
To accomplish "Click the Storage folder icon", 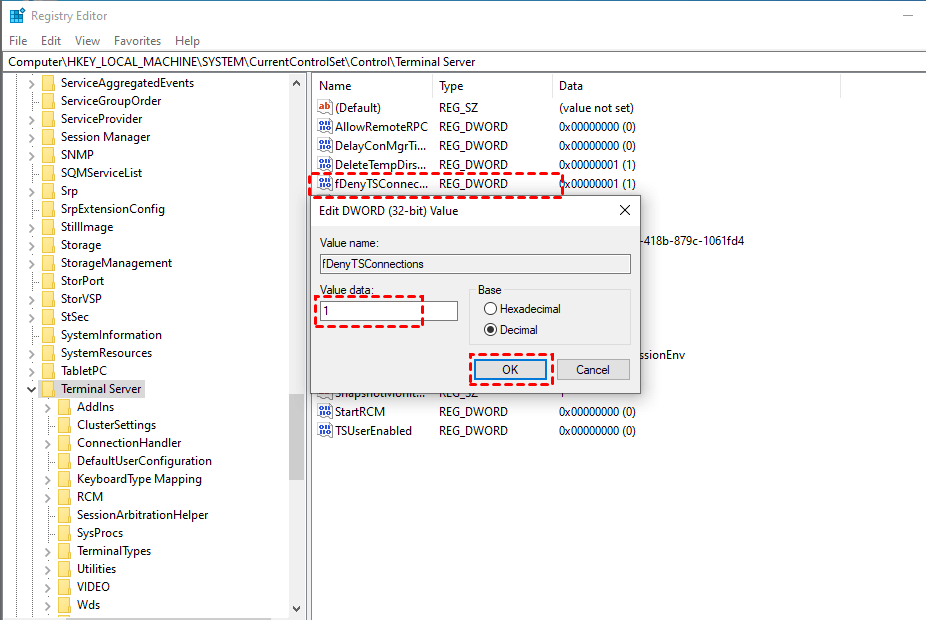I will [x=49, y=245].
